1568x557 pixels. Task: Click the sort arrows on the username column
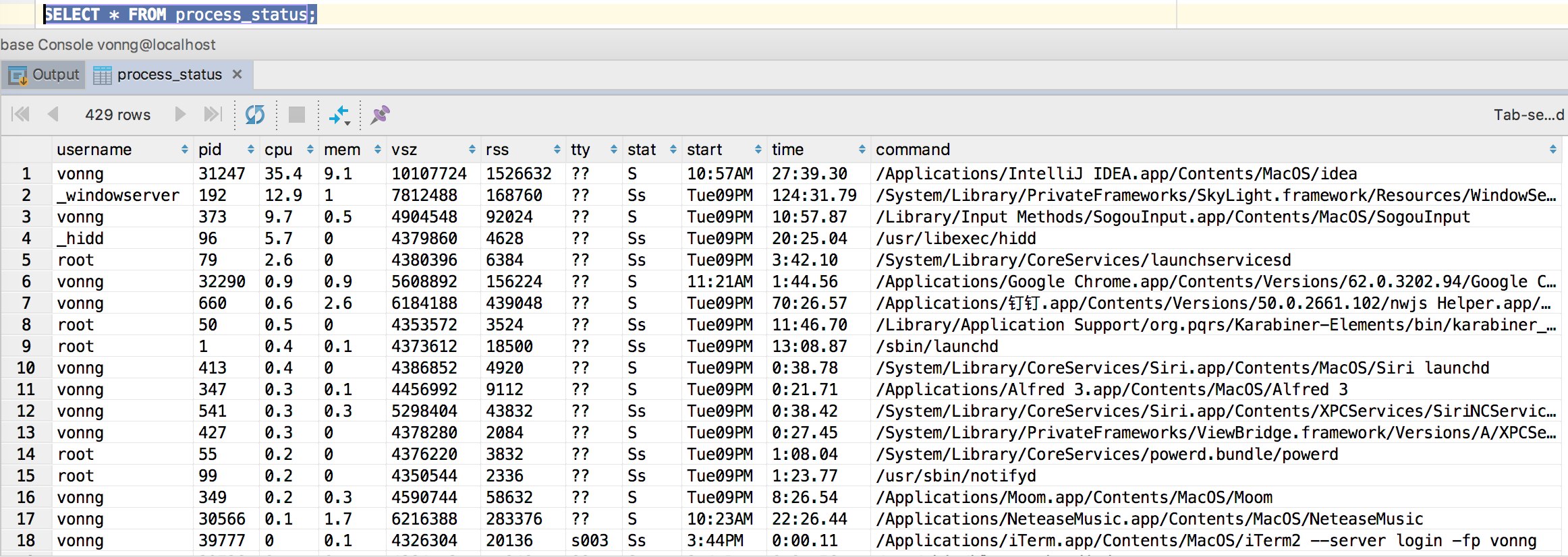[x=184, y=150]
